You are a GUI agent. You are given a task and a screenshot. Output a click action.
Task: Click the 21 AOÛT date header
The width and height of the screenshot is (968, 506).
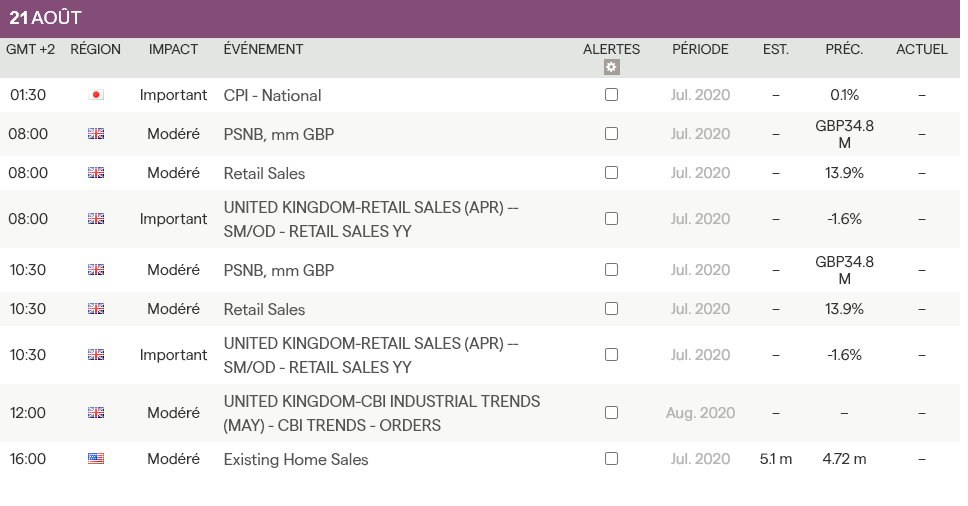pyautogui.click(x=45, y=18)
